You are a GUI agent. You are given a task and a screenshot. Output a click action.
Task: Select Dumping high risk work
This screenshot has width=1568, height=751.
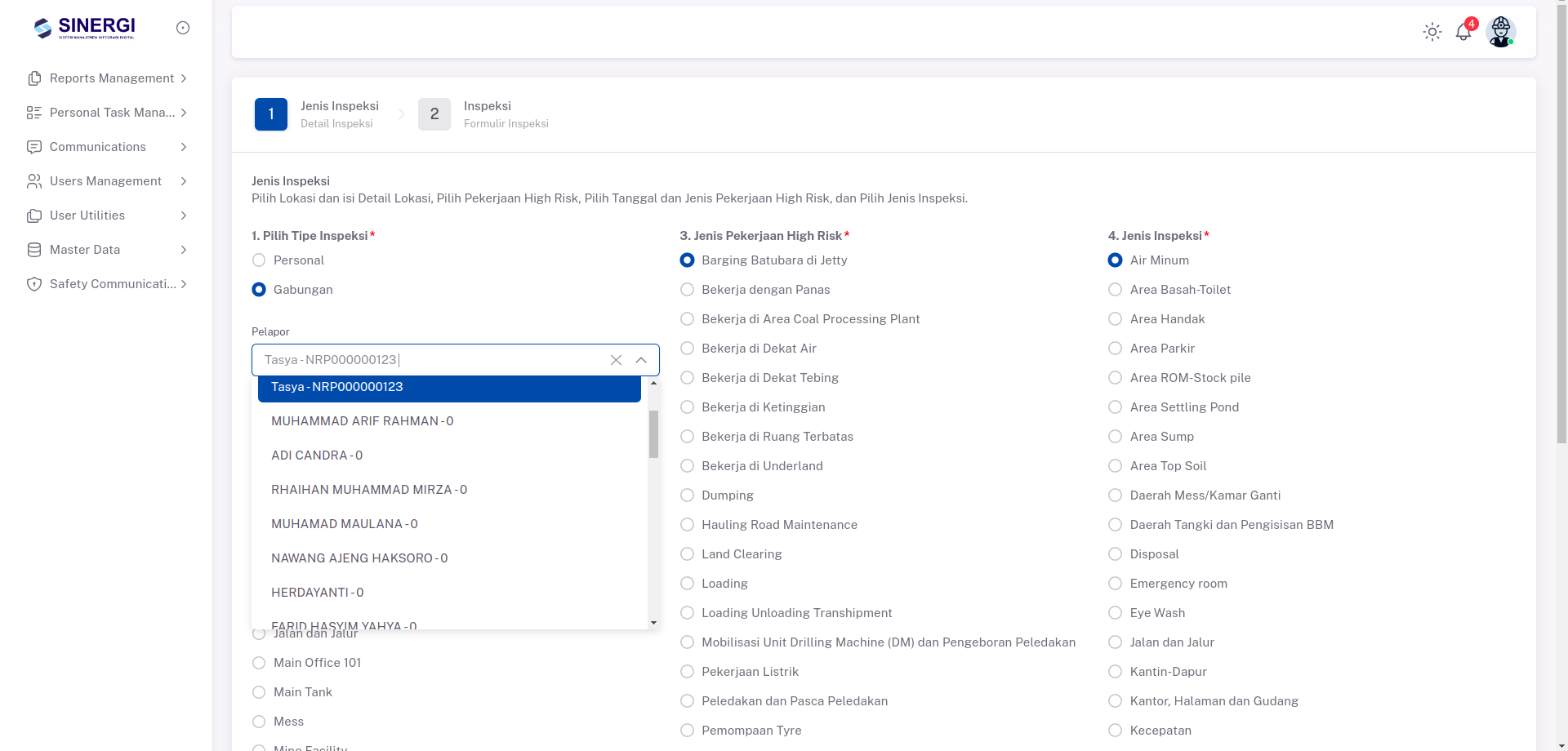pyautogui.click(x=687, y=495)
